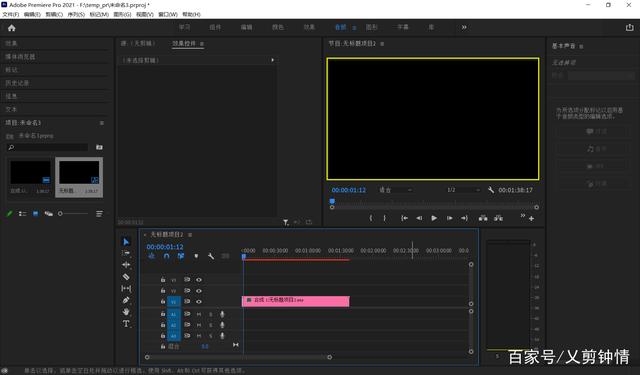Open the Program monitor button editor plus
The height and width of the screenshot is (375, 640).
point(531,219)
